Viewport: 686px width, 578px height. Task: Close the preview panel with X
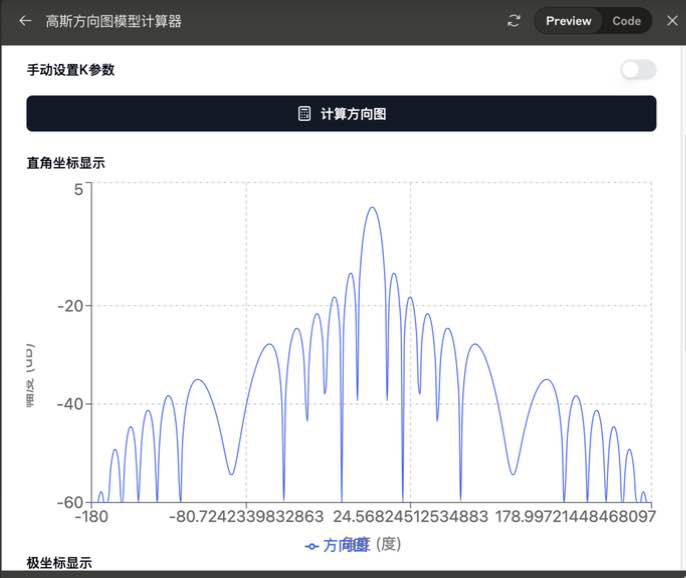672,21
